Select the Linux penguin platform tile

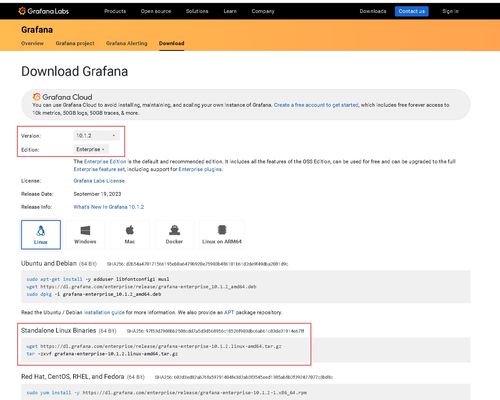pyautogui.click(x=41, y=235)
